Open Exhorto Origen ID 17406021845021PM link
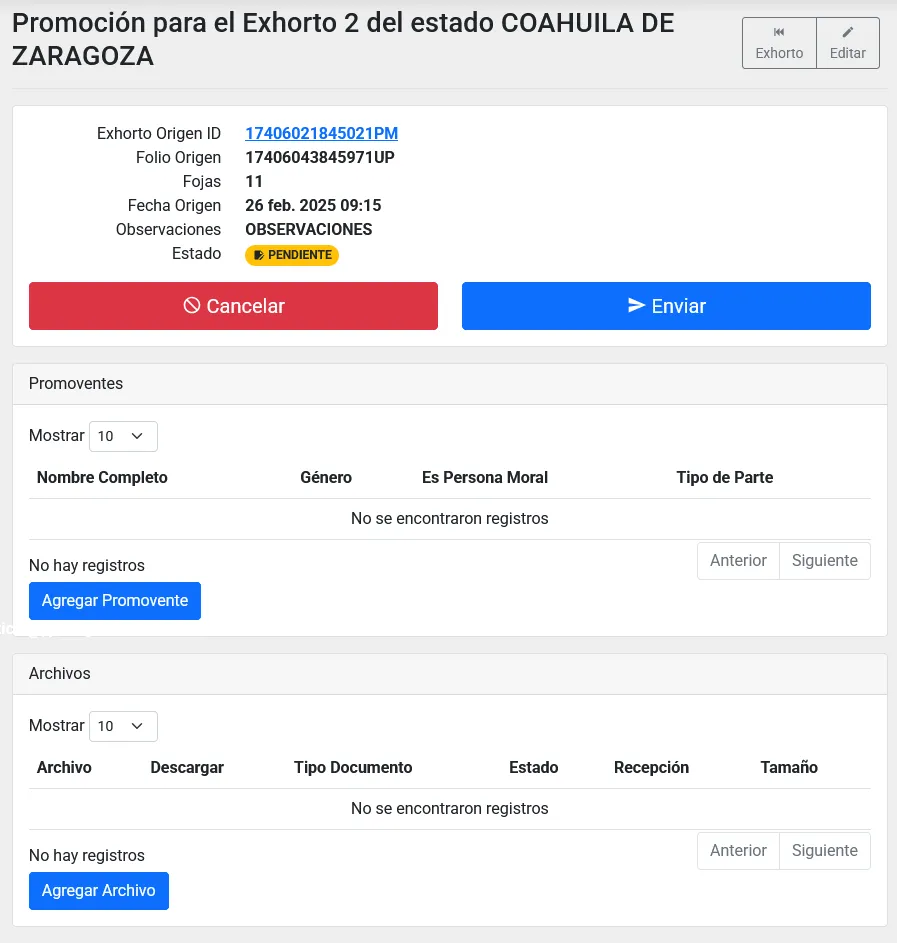 [321, 134]
